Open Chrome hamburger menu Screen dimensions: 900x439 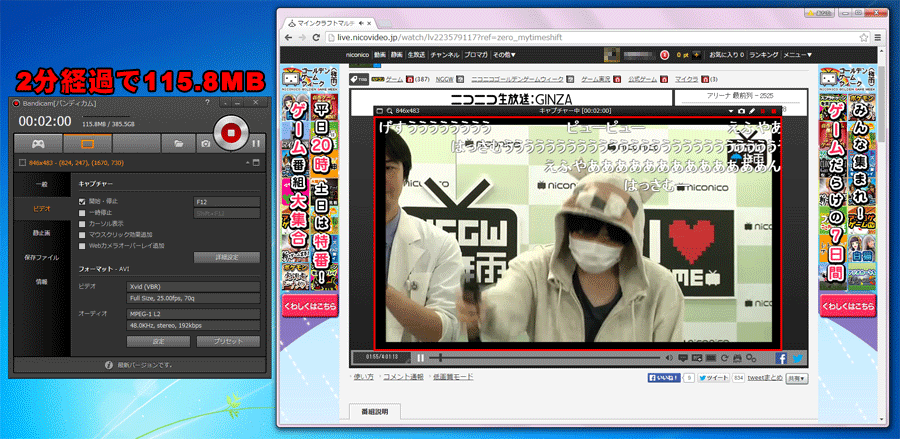pos(878,38)
